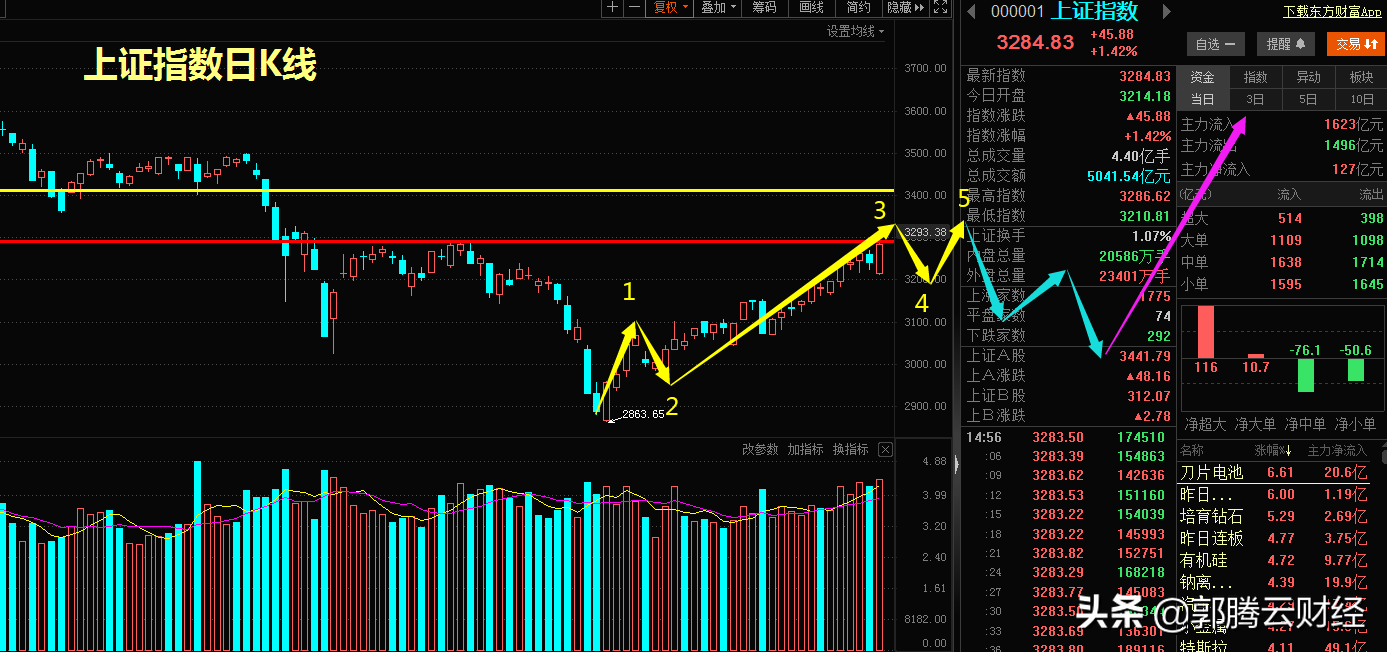
Task: Click the 净超大 116 red bar
Action: [x=1205, y=331]
